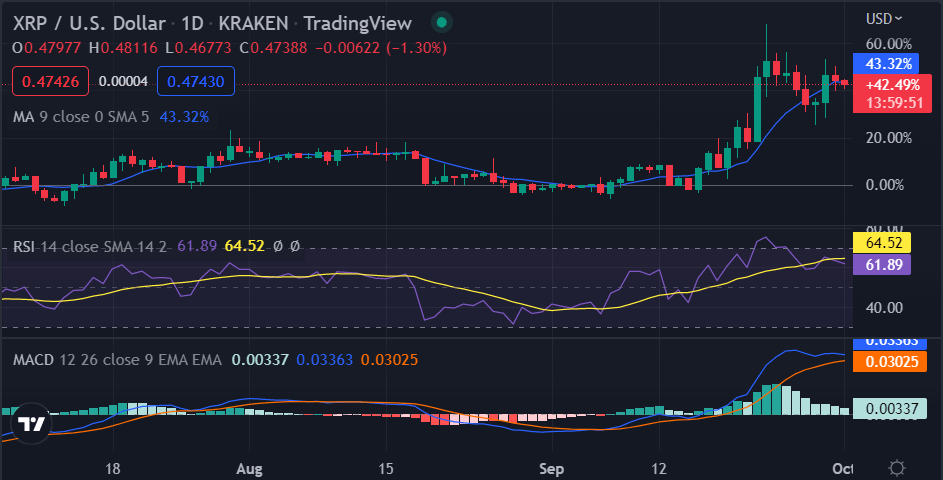Click the 40.00 RSI scale label
Image resolution: width=943 pixels, height=480 pixels.
884,308
